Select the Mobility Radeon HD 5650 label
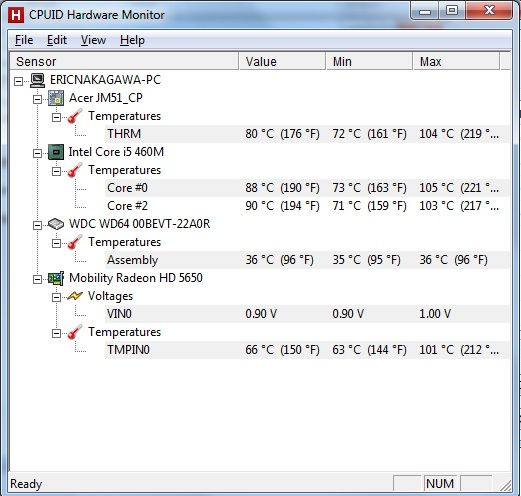 click(136, 278)
